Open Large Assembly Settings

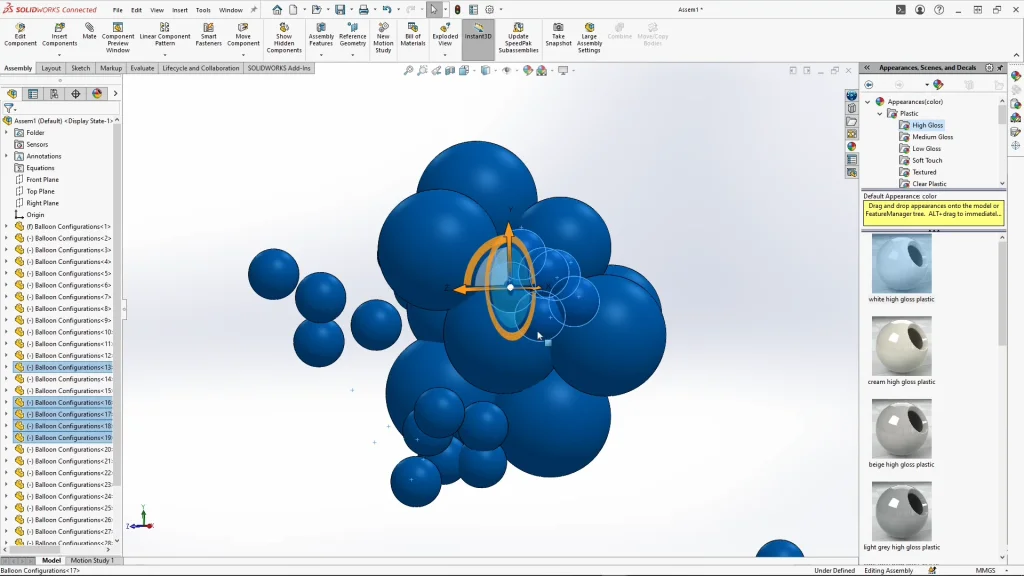589,38
